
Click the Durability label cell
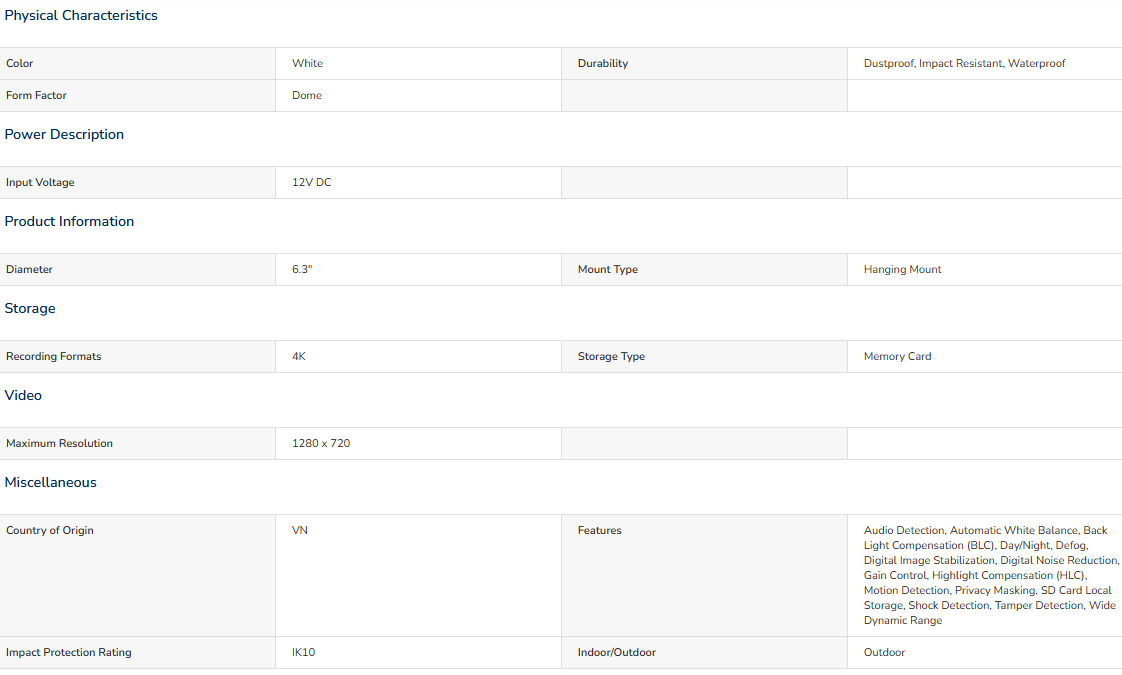point(603,63)
